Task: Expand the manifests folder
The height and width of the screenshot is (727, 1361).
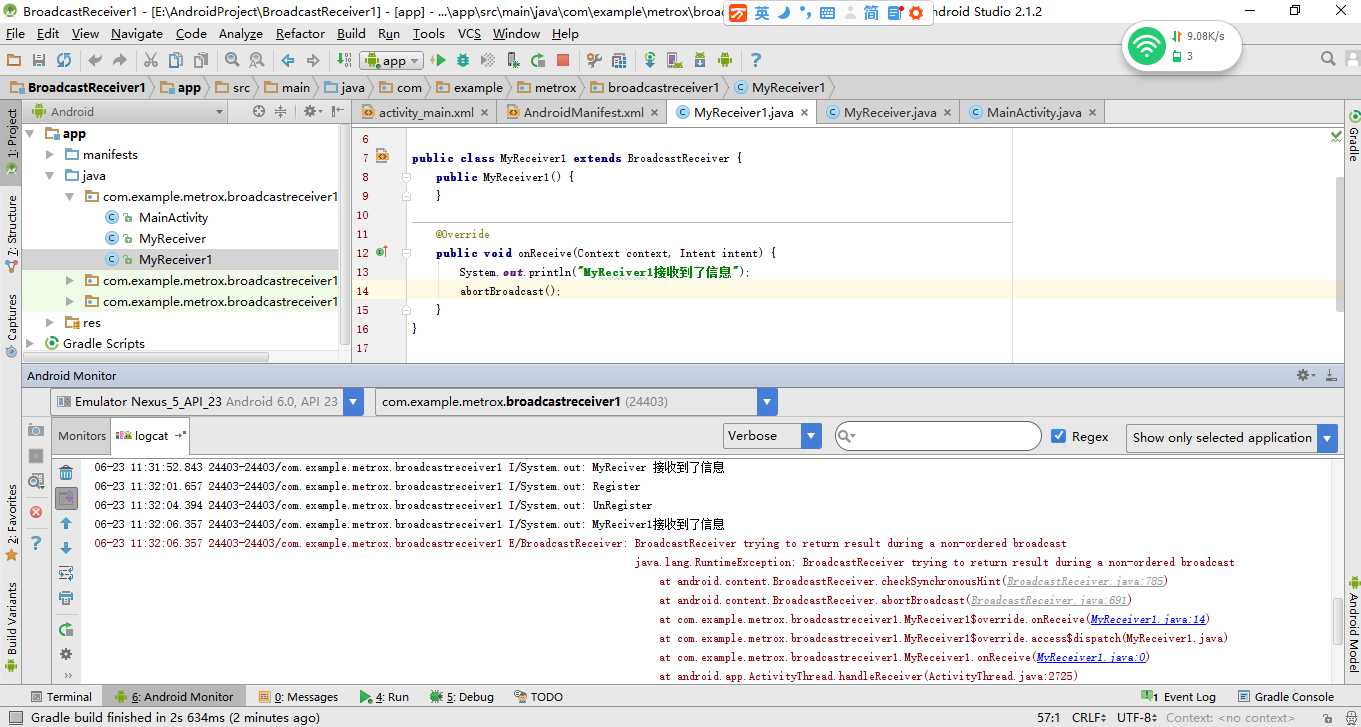Action: pyautogui.click(x=50, y=154)
